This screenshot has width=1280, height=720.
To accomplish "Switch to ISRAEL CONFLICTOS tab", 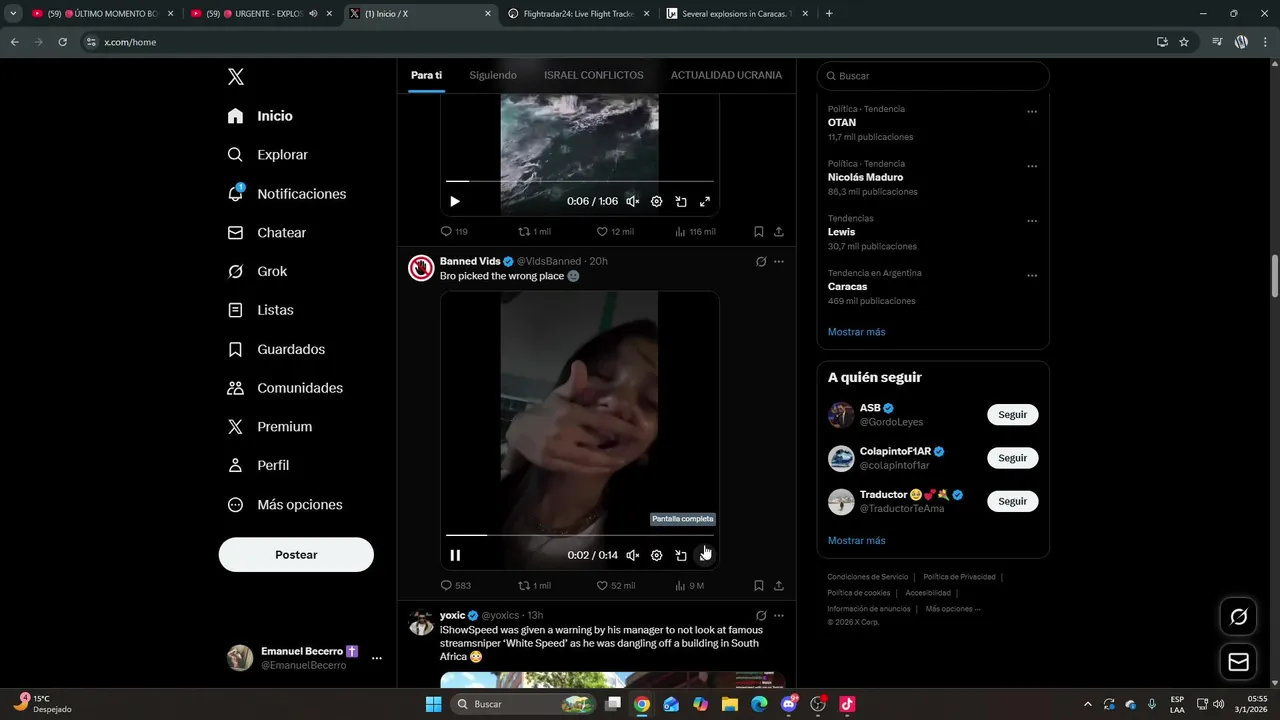I will [594, 75].
